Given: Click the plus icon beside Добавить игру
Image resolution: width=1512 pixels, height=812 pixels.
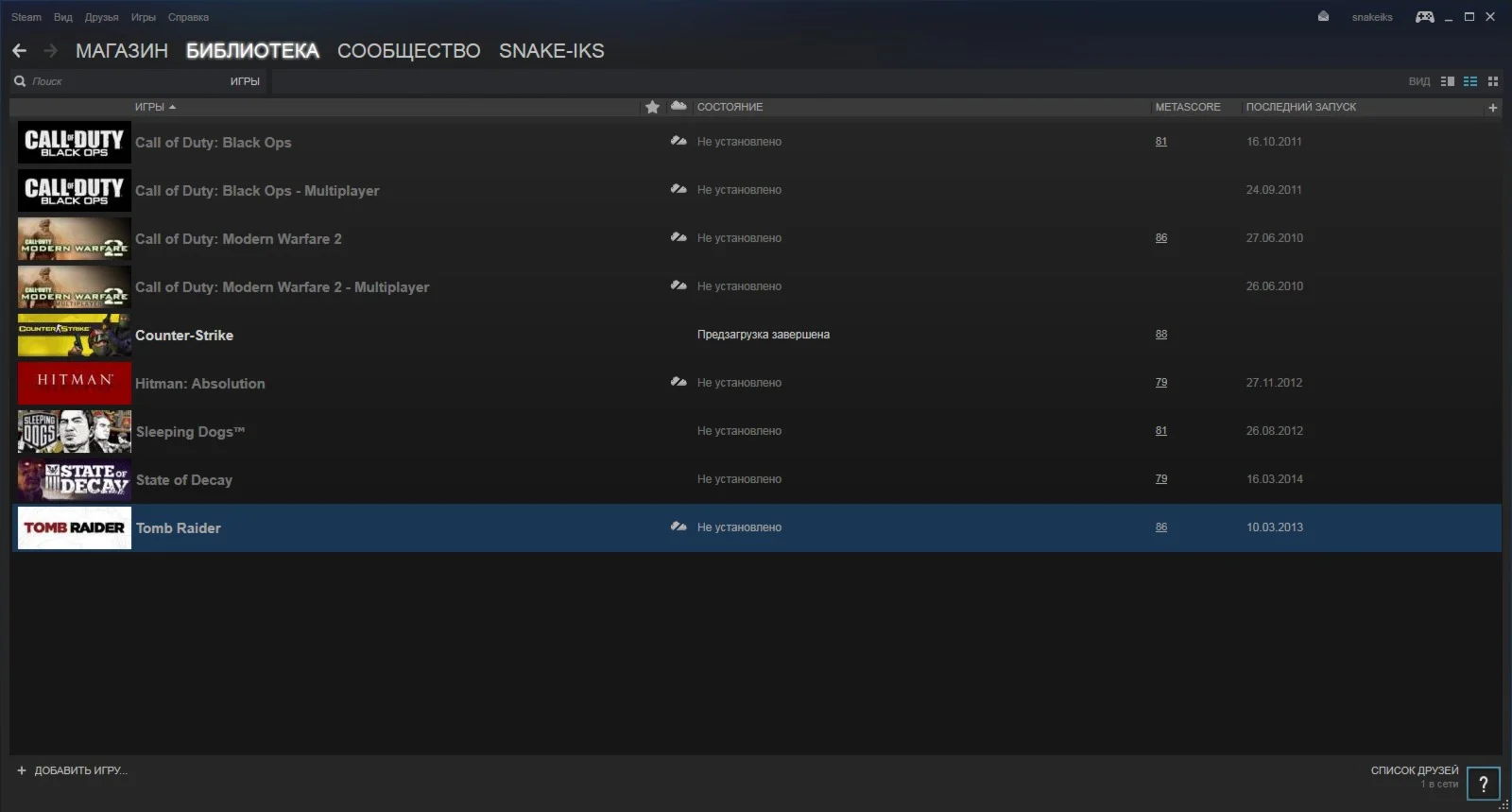Looking at the screenshot, I should coord(22,770).
